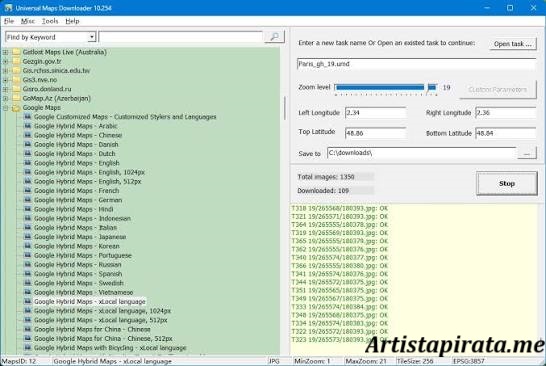The height and width of the screenshot is (366, 546).
Task: Click the Google Hybrid Maps - Korean icon
Action: pyautogui.click(x=28, y=246)
